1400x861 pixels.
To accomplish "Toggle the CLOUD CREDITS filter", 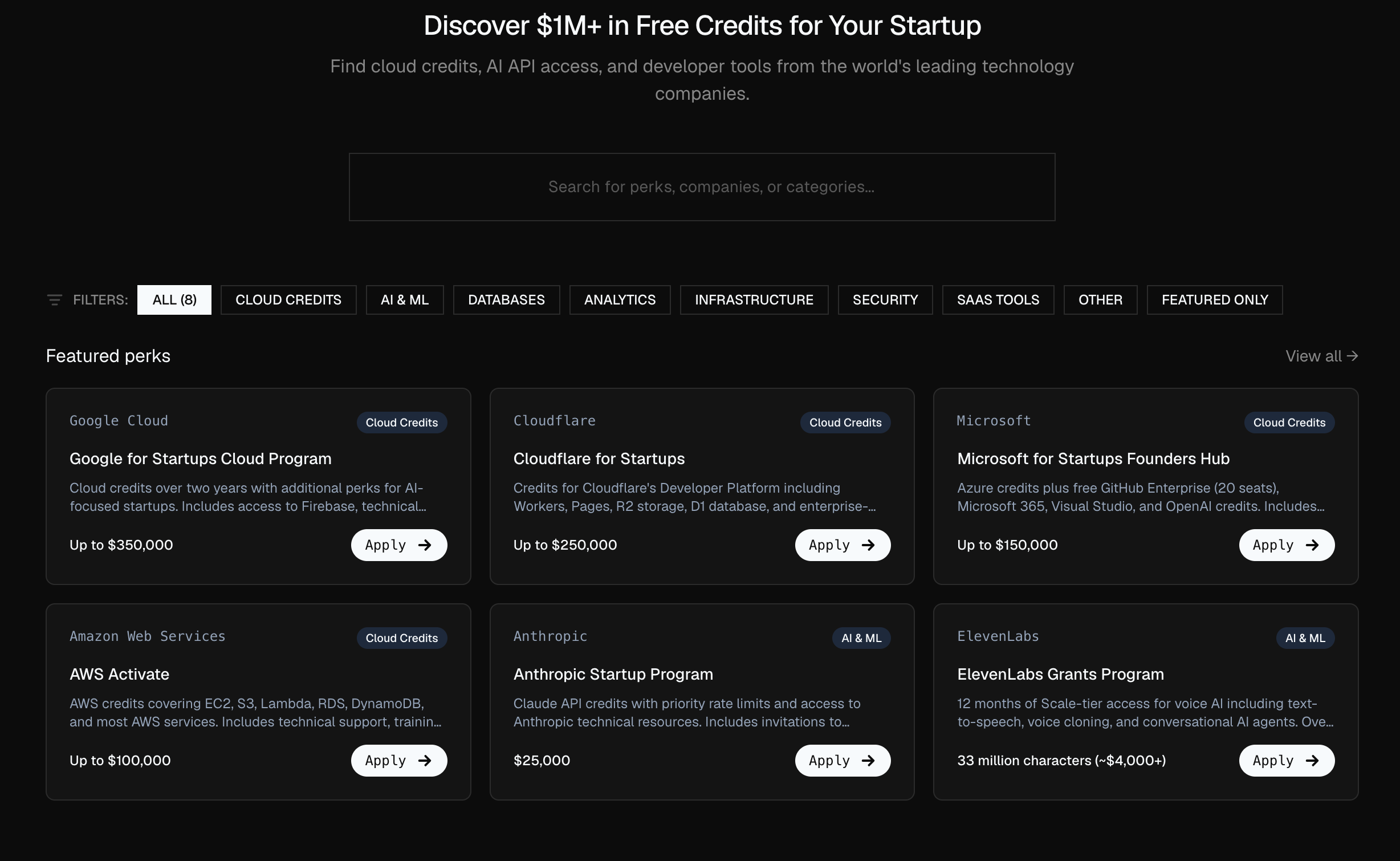I will (288, 299).
